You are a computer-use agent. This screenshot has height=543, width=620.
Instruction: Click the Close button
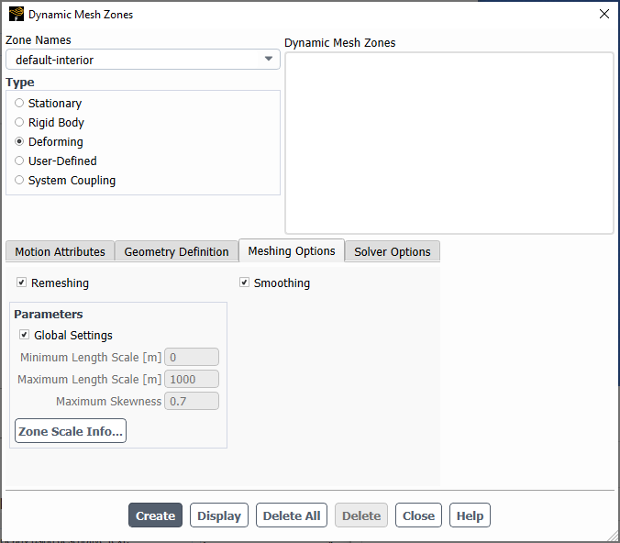point(418,515)
